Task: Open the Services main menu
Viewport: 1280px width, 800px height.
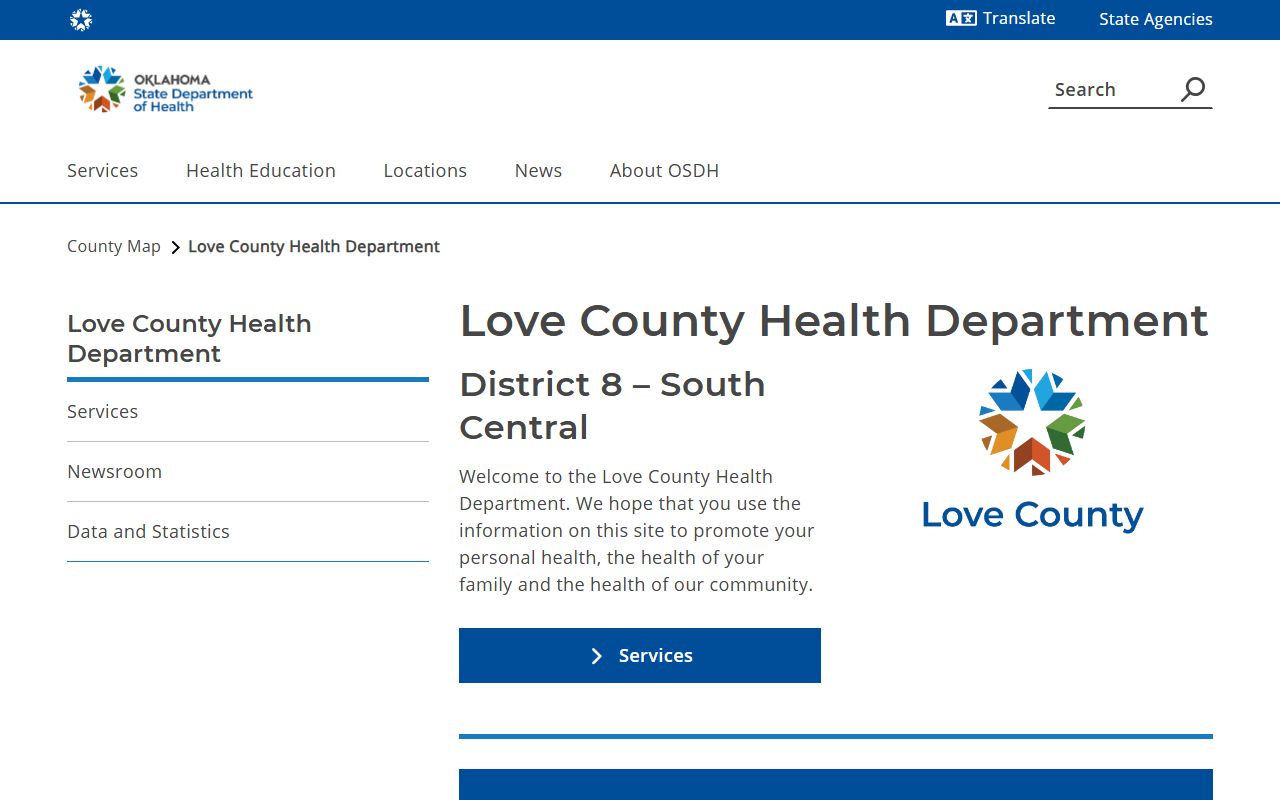Action: [102, 170]
